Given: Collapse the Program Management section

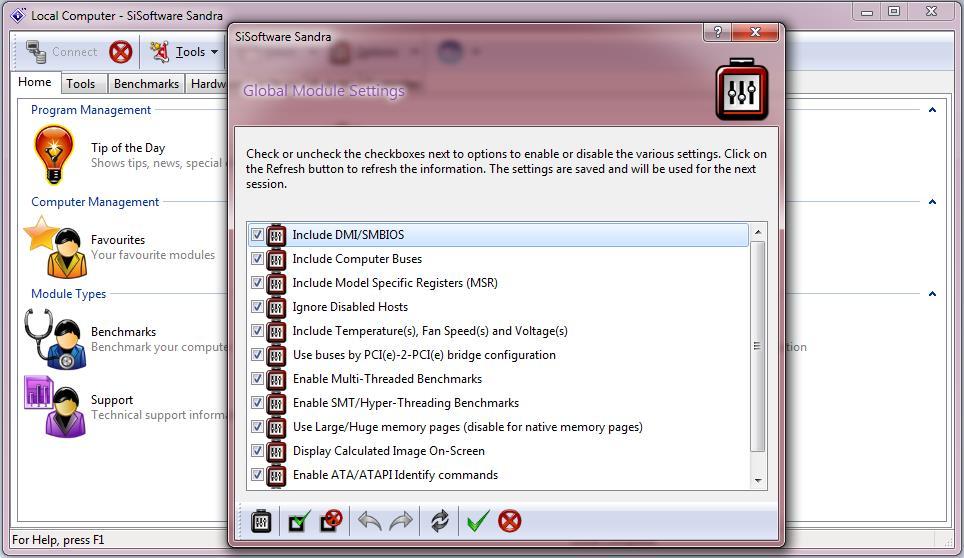Looking at the screenshot, I should click(x=932, y=110).
